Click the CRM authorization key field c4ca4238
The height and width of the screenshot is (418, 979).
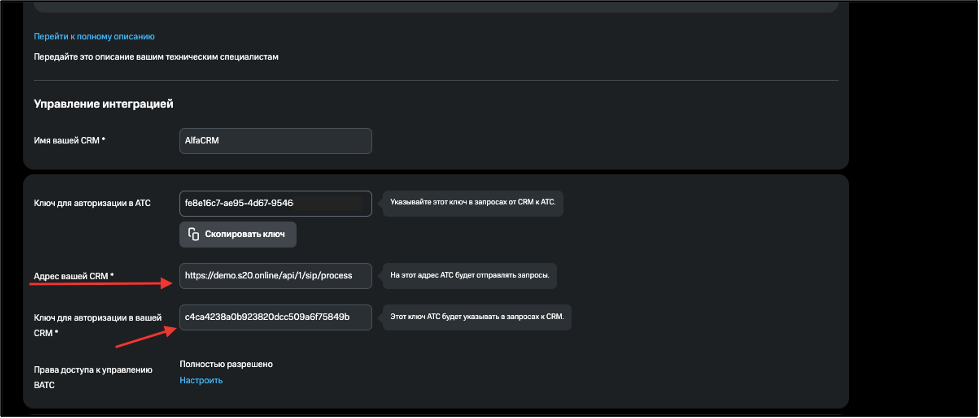(x=275, y=317)
